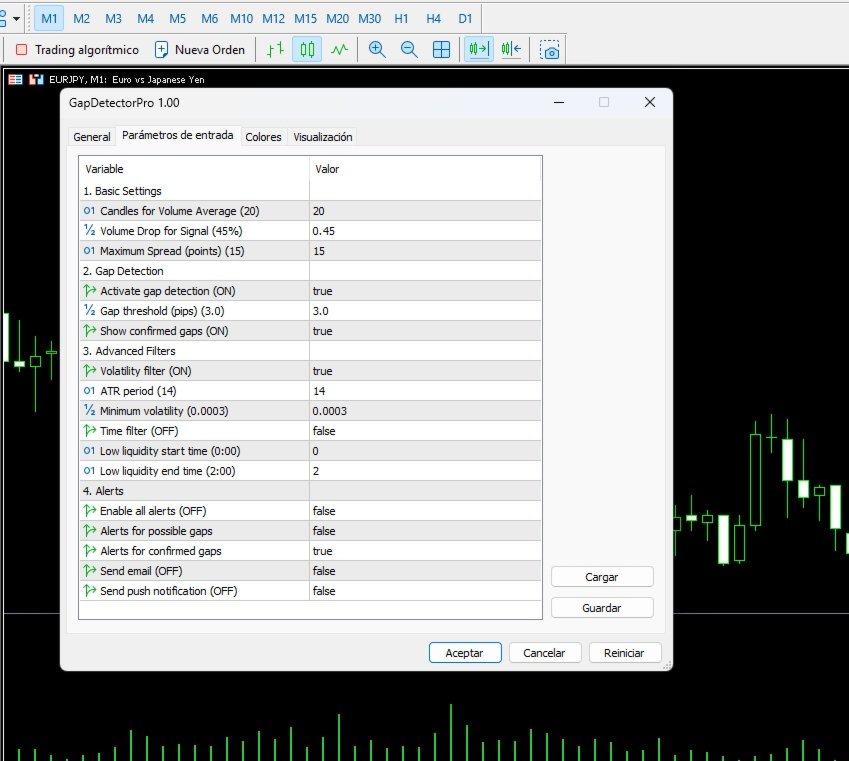The height and width of the screenshot is (761, 849).
Task: Edit the Gap threshold (pips) value field
Action: (425, 311)
